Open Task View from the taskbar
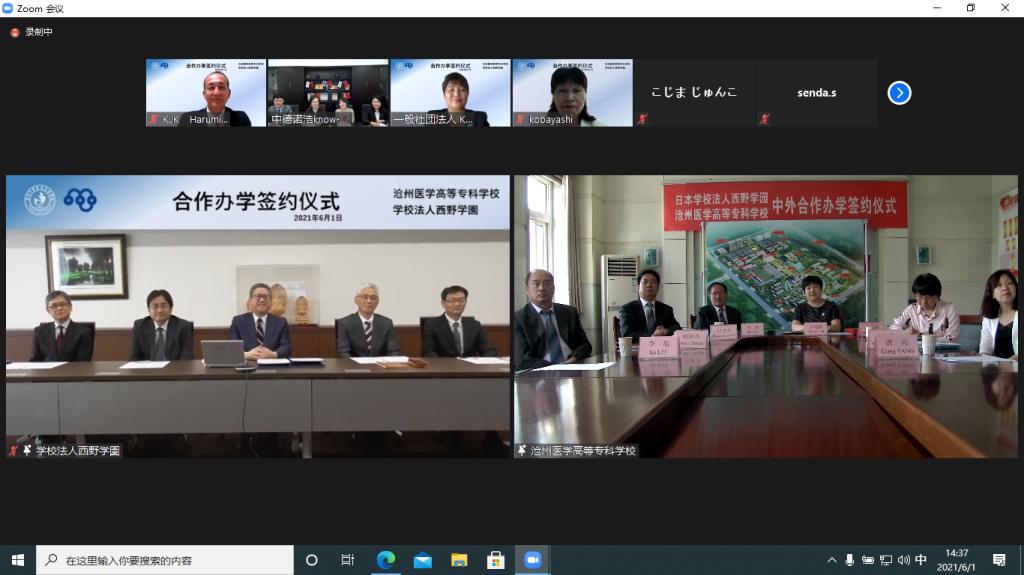Screen dimensions: 1024x575 pyautogui.click(x=347, y=560)
